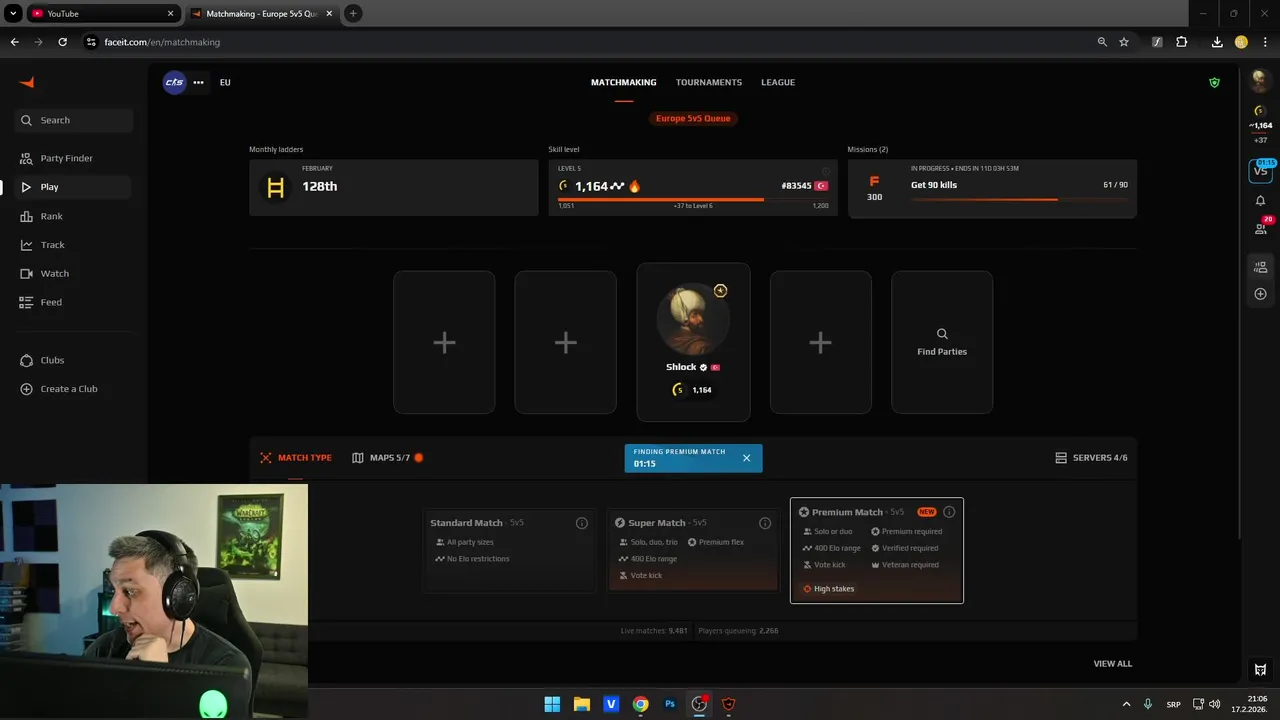Click the skill level Elo progress bar
Image resolution: width=1280 pixels, height=720 pixels.
pos(693,199)
